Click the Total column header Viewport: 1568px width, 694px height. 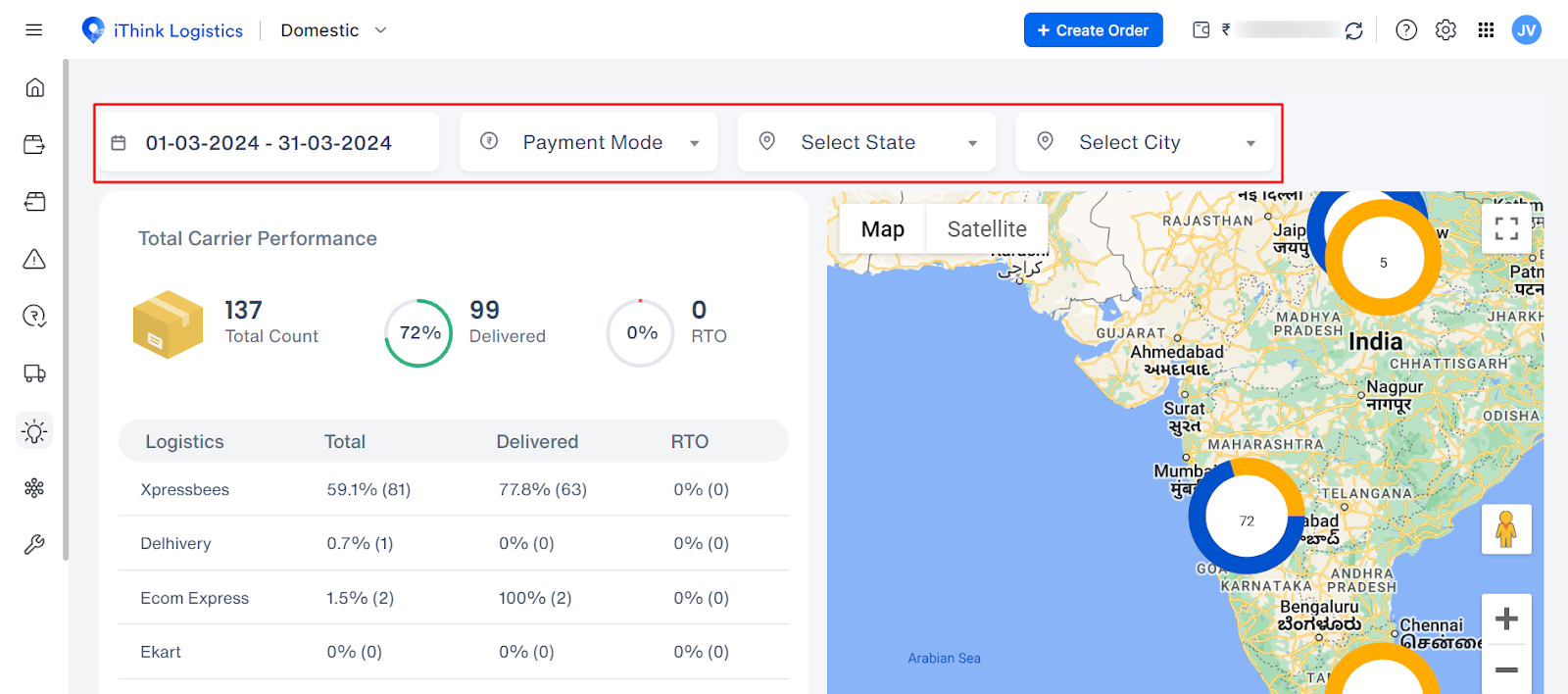tap(345, 442)
